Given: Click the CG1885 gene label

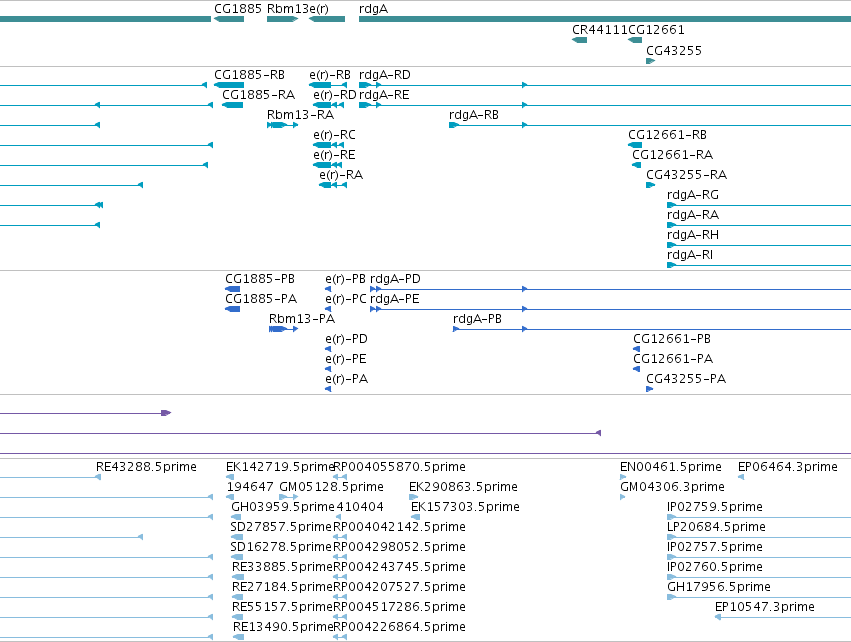Looking at the screenshot, I should coord(238,9).
